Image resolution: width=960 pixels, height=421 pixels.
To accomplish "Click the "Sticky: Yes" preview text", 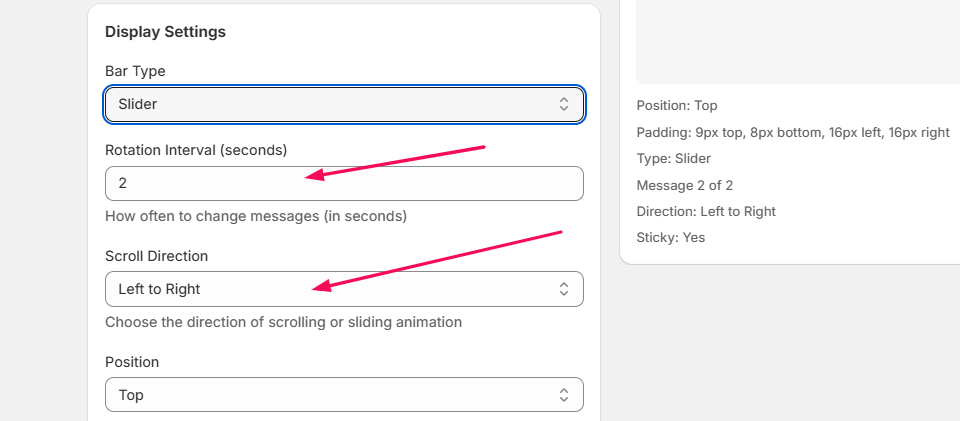I will coord(671,238).
